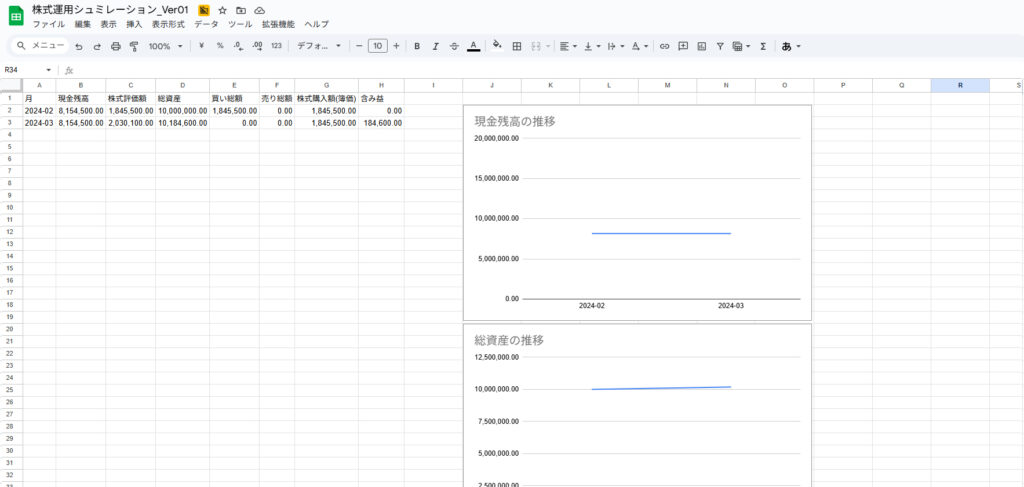Open the 100% zoom dropdown
Screen dimensions: 1024x487
tap(166, 46)
